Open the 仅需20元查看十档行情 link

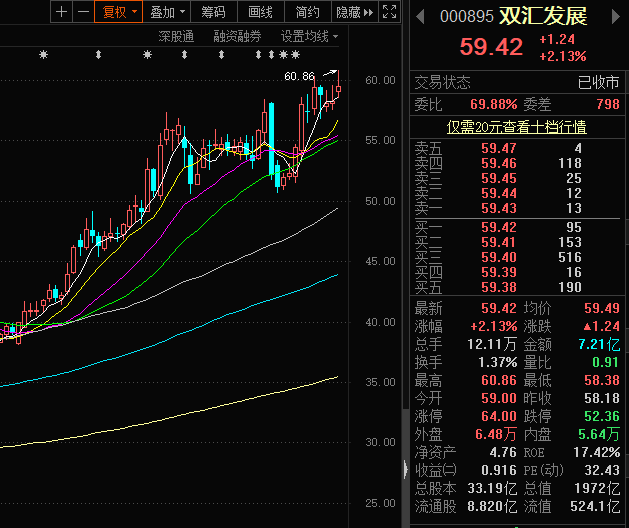click(516, 127)
